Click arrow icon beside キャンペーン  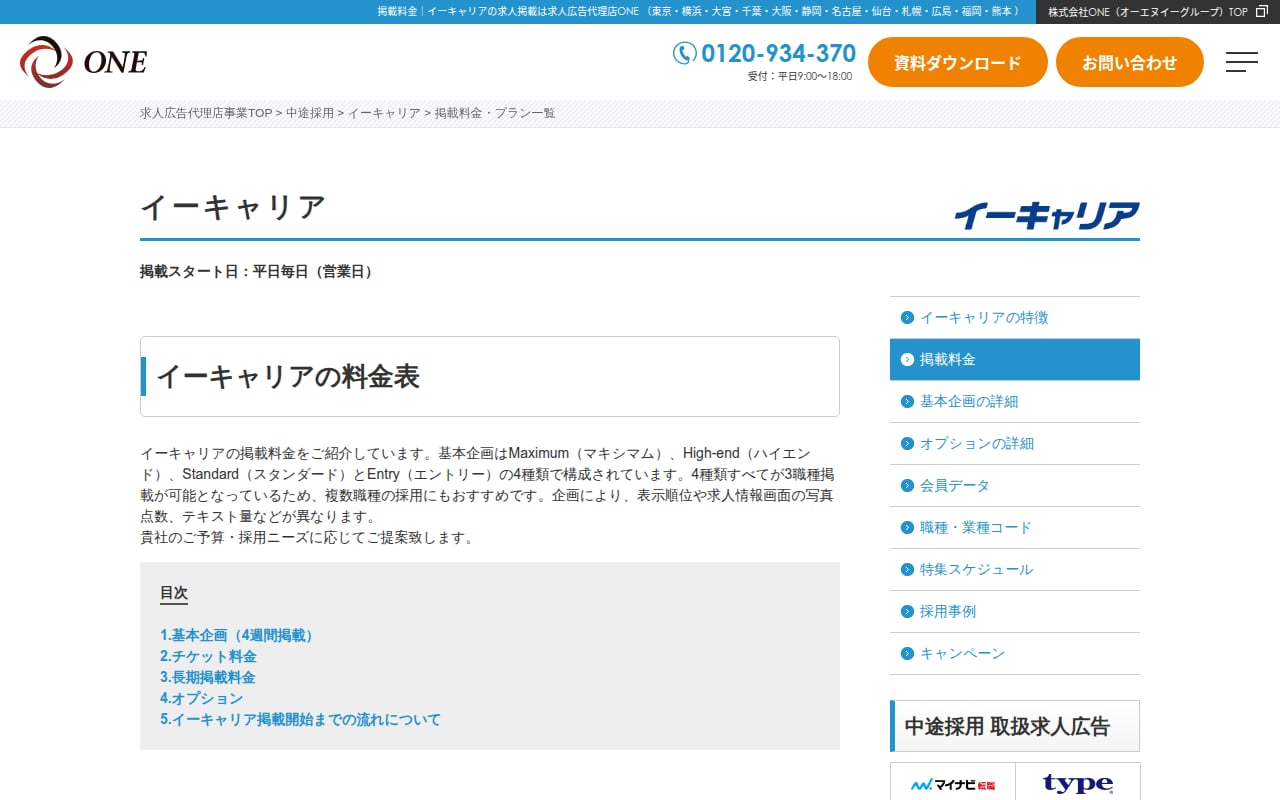coord(907,654)
